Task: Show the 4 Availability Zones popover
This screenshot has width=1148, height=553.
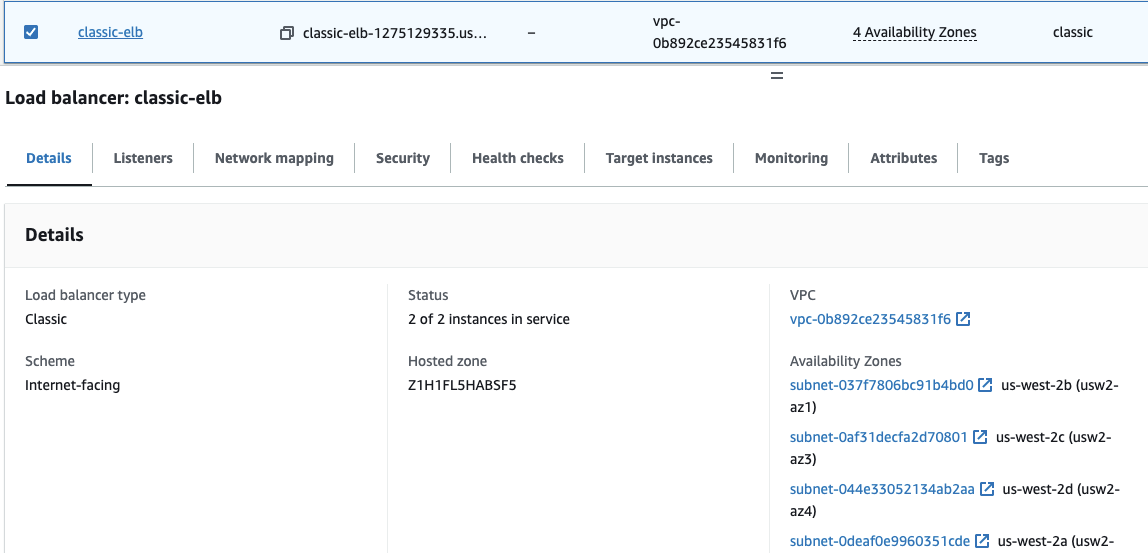Action: tap(914, 32)
